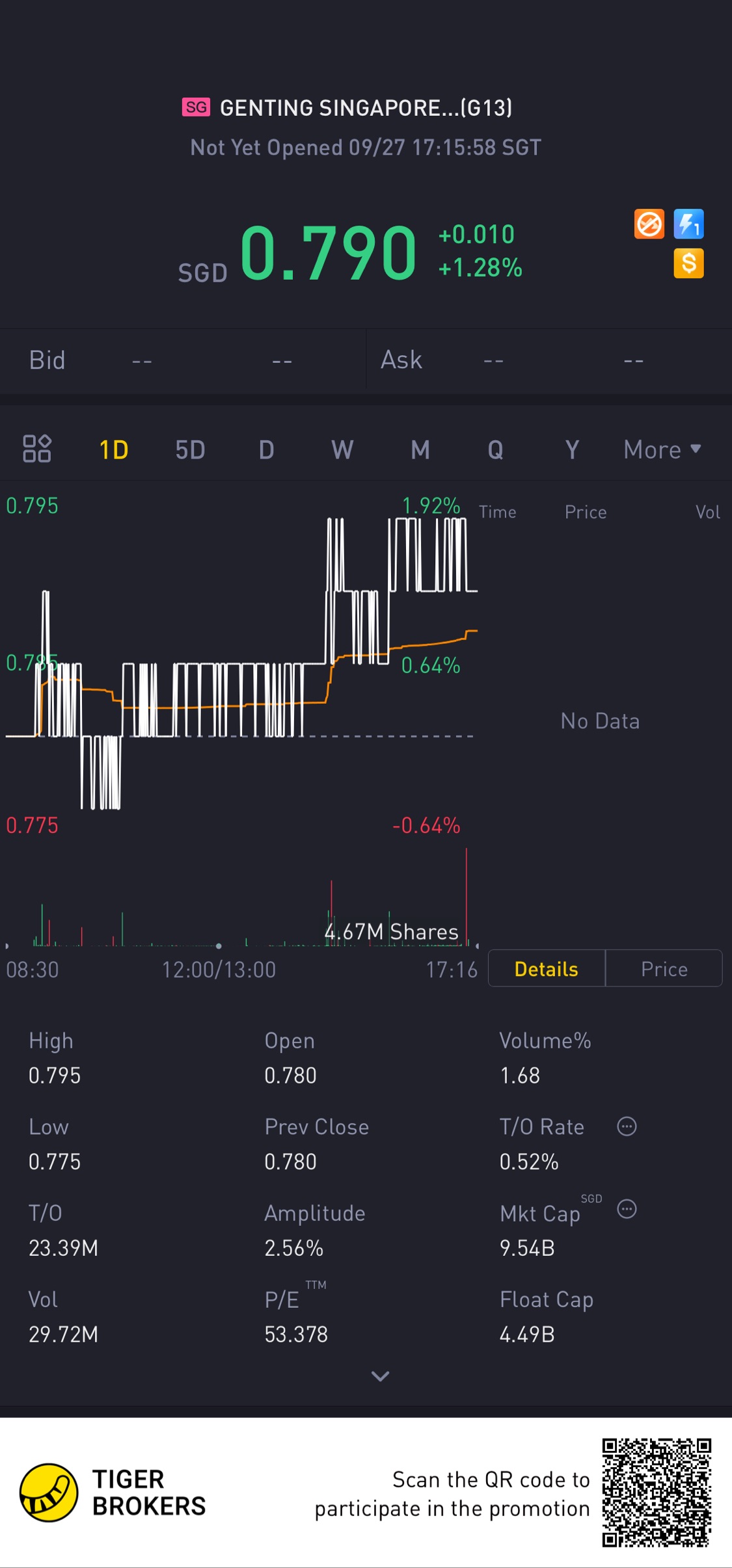
Task: Tap the Tiger Brokers logo
Action: 49,1493
